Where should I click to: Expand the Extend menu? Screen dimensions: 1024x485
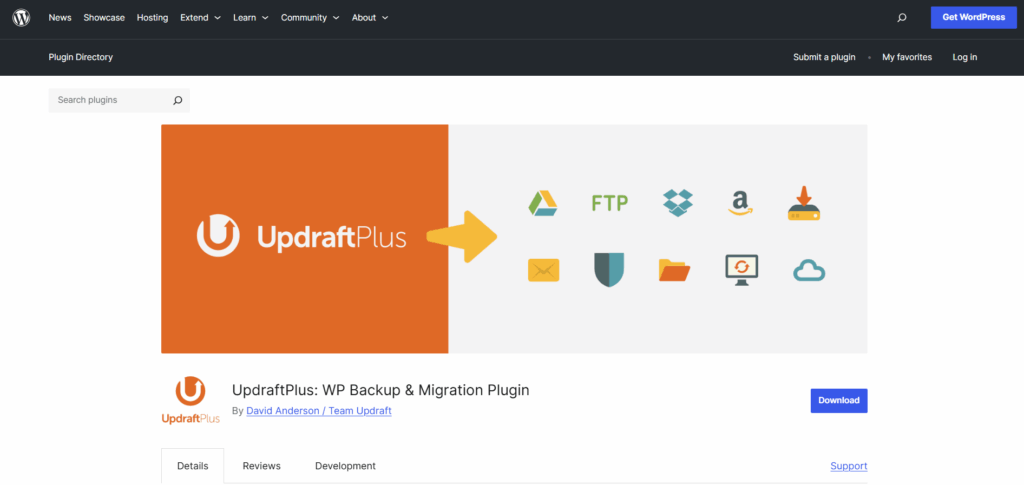click(x=200, y=18)
